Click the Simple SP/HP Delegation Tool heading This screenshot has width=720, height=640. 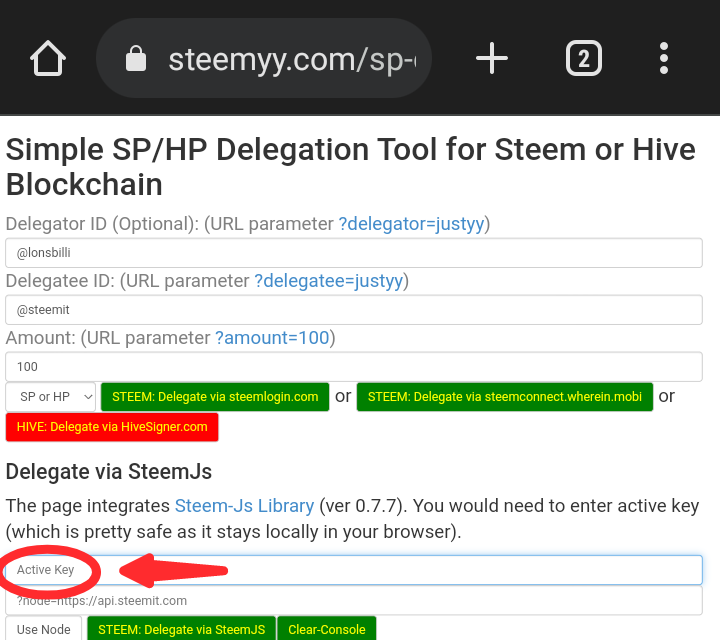350,167
